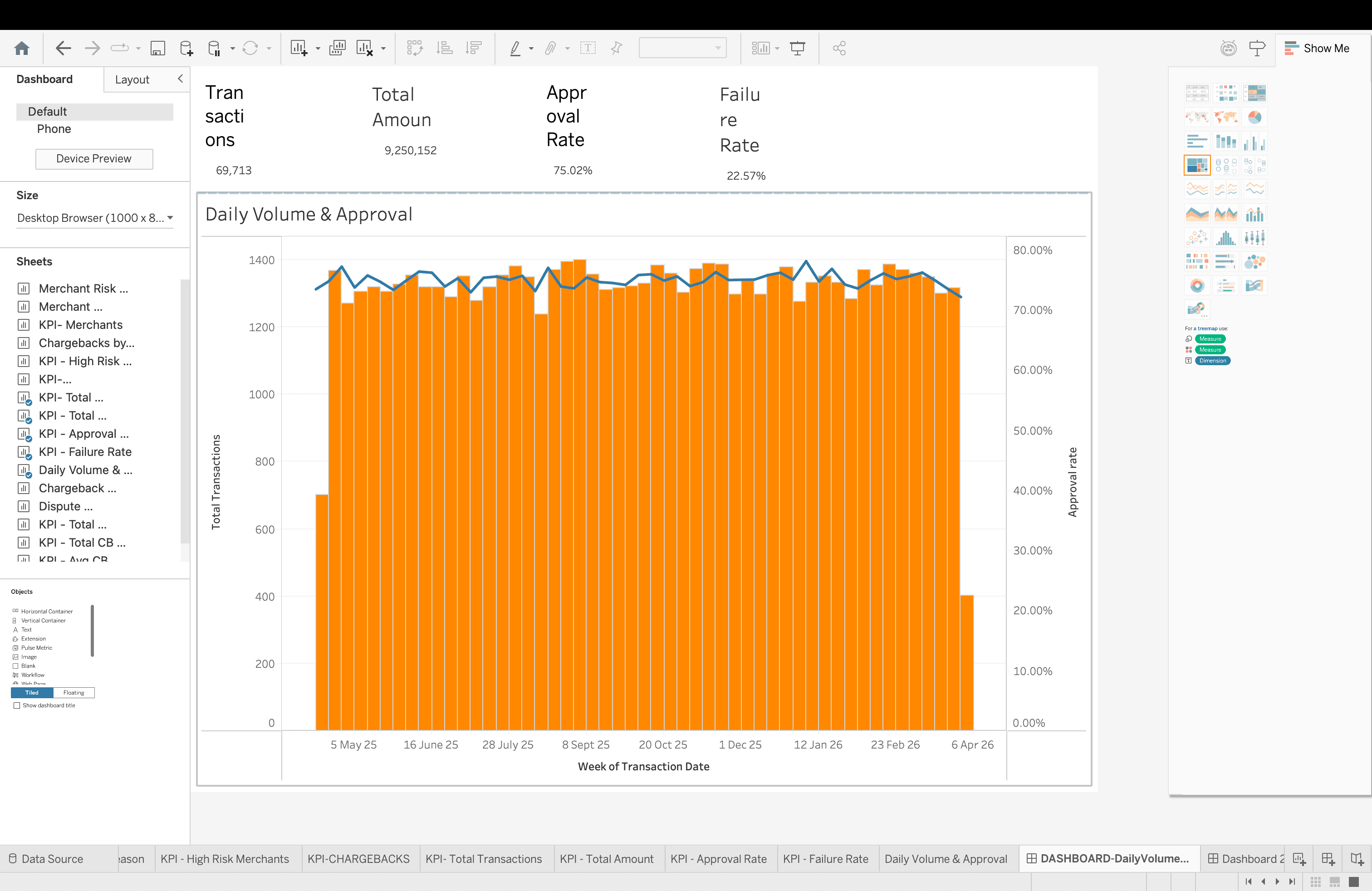Click the highlight pen icon

tap(515, 49)
